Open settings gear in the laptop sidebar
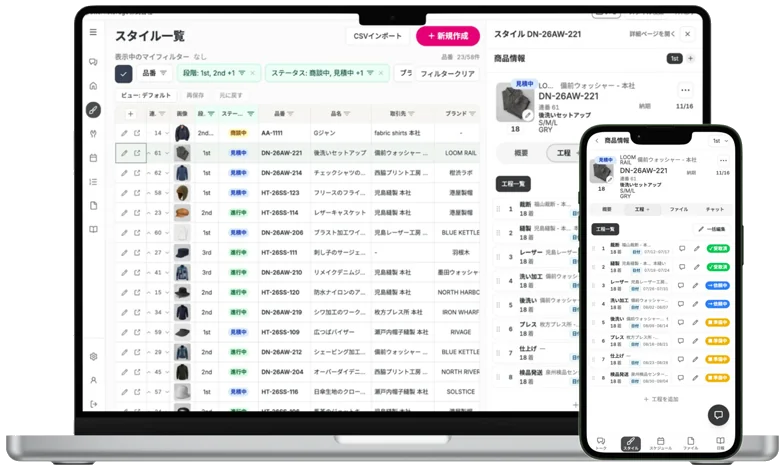784x471 pixels. tap(94, 356)
